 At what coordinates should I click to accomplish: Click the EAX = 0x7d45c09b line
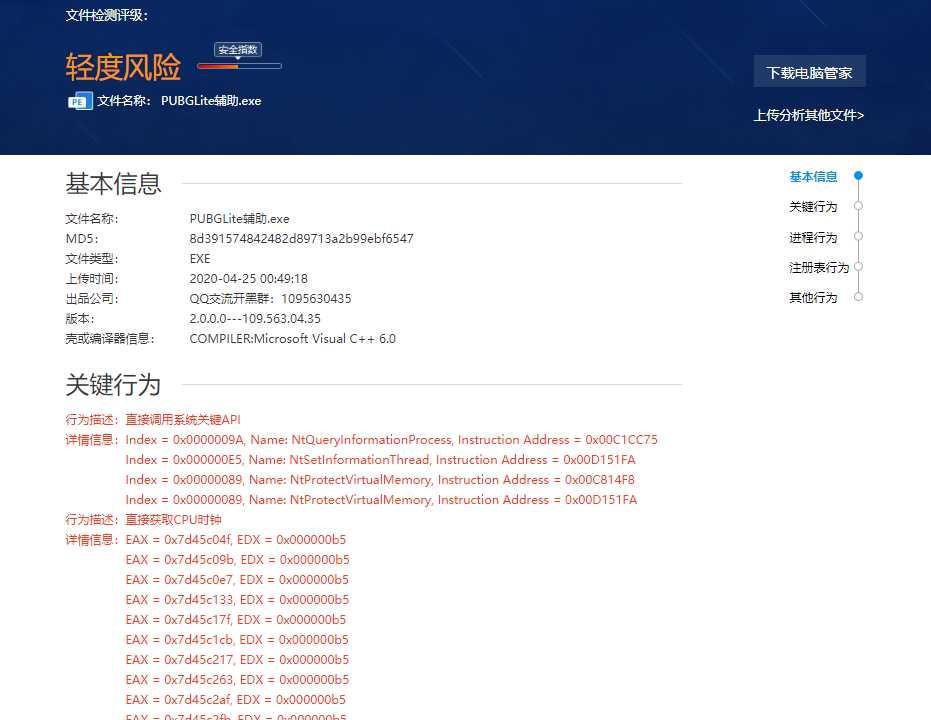tap(238, 560)
